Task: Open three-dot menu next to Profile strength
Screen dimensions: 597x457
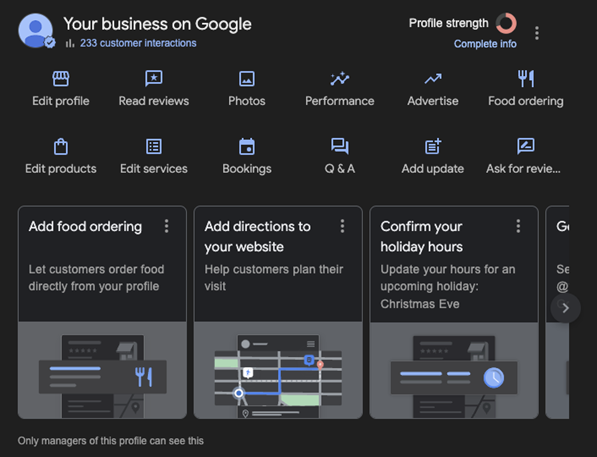Action: [x=537, y=33]
